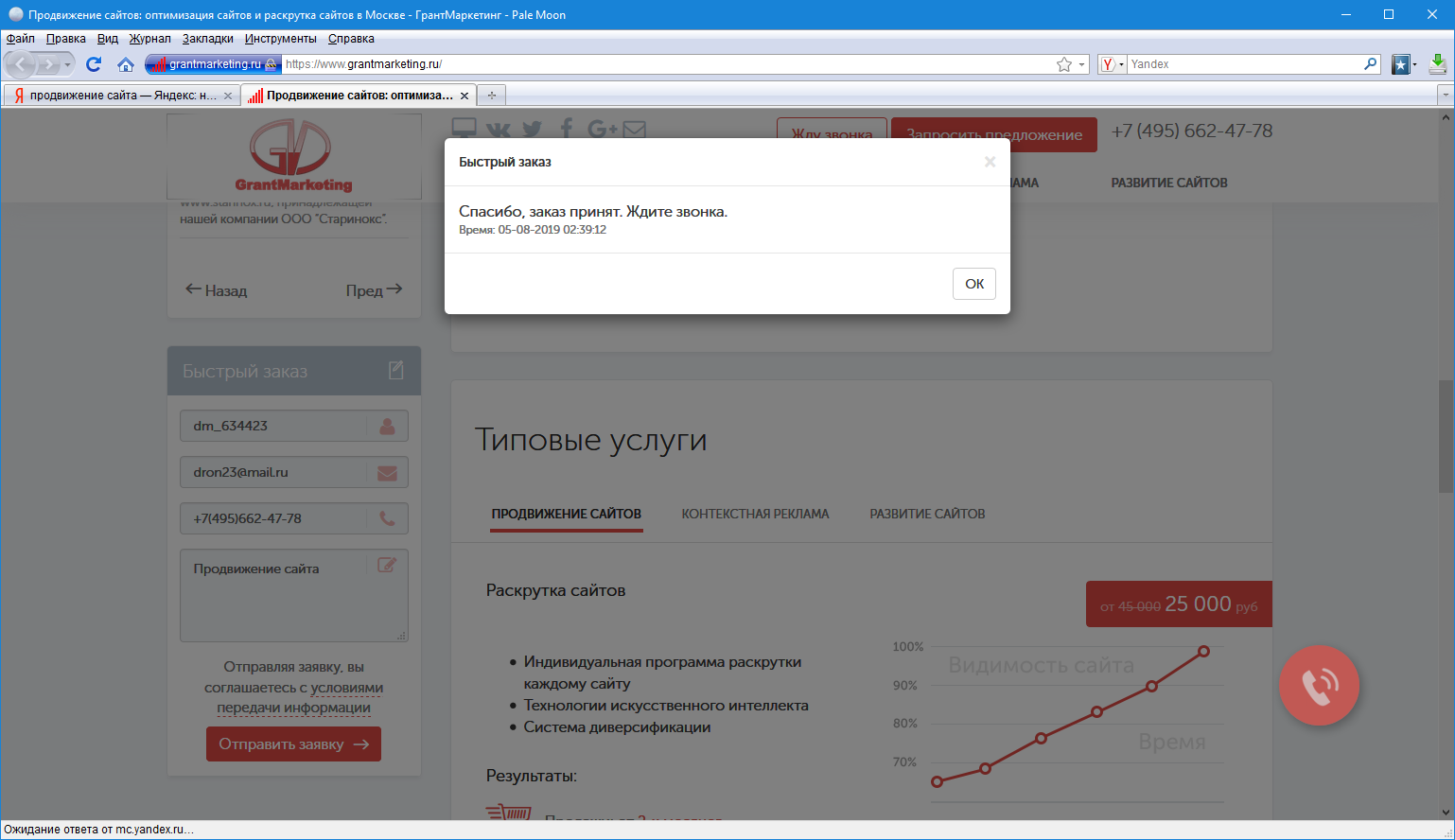
Task: Click the desktop monitor icon in header
Action: click(x=465, y=129)
